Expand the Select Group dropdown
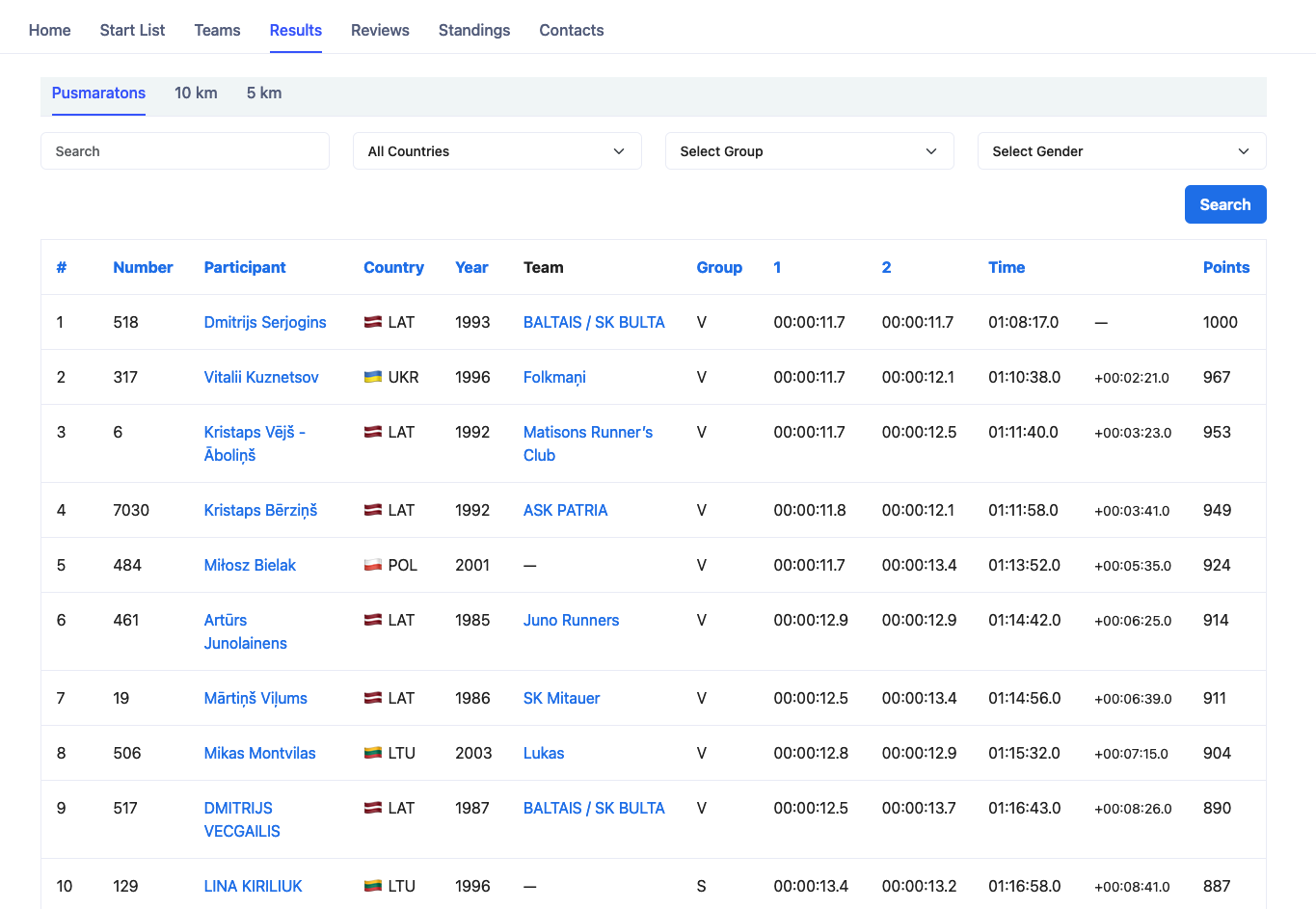Viewport: 1316px width, 909px height. point(809,151)
